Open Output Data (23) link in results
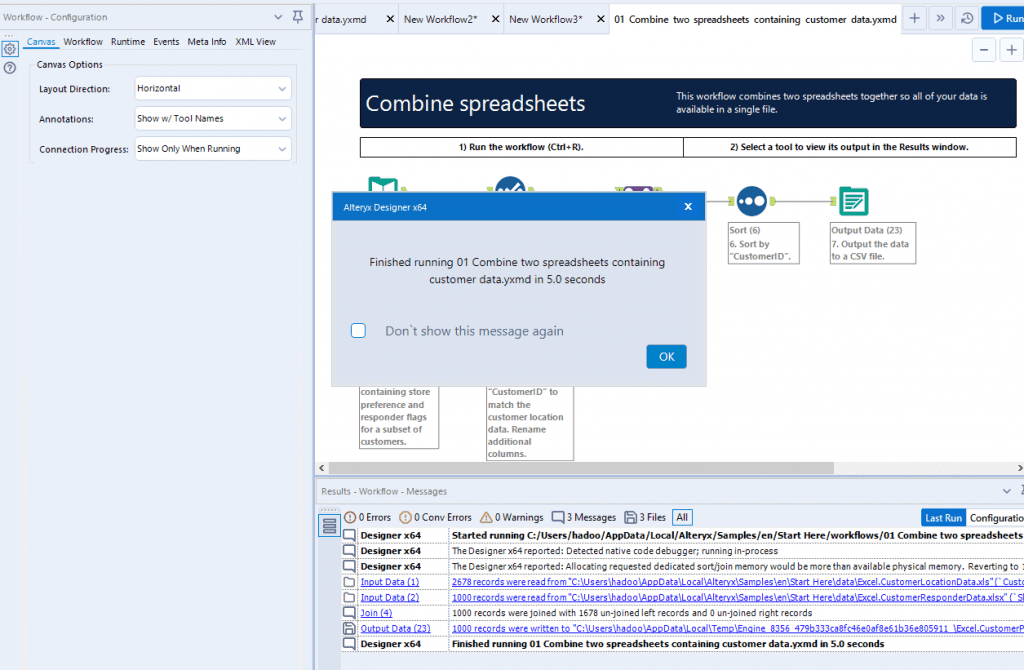 click(395, 628)
